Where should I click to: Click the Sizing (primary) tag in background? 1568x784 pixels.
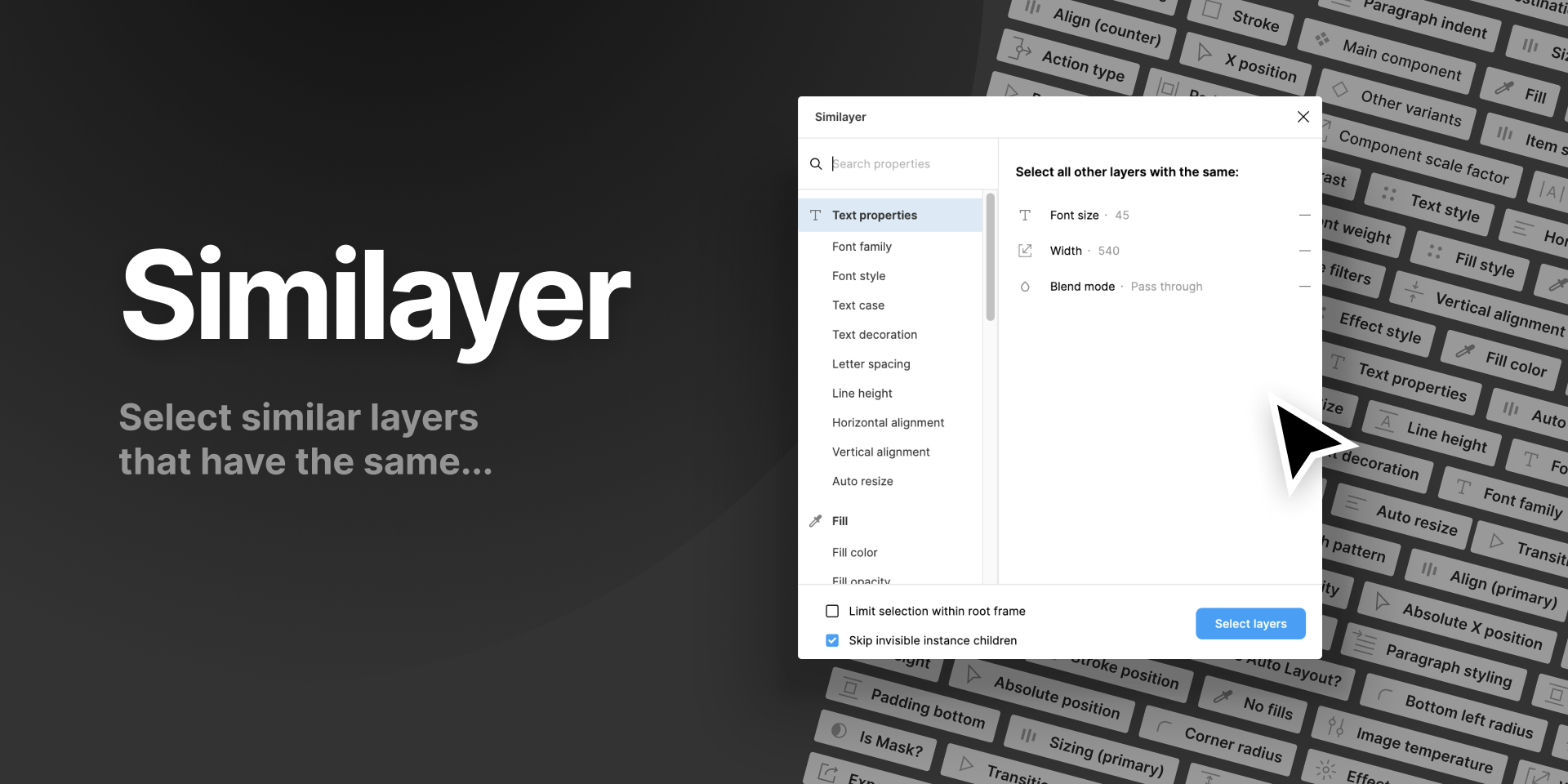pyautogui.click(x=1093, y=751)
